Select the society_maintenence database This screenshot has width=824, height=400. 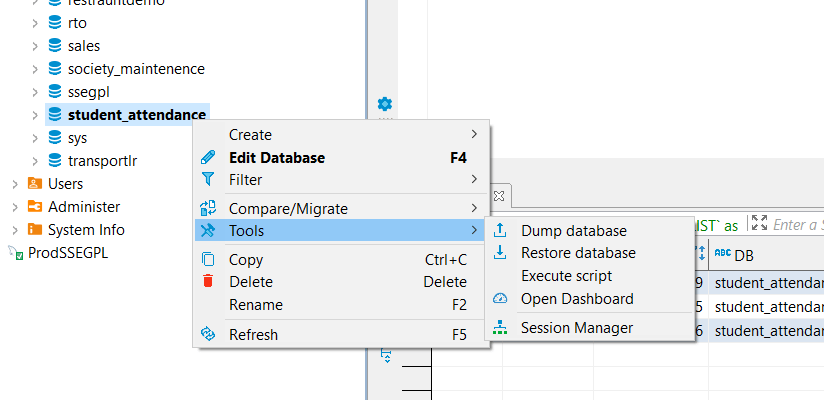(136, 69)
